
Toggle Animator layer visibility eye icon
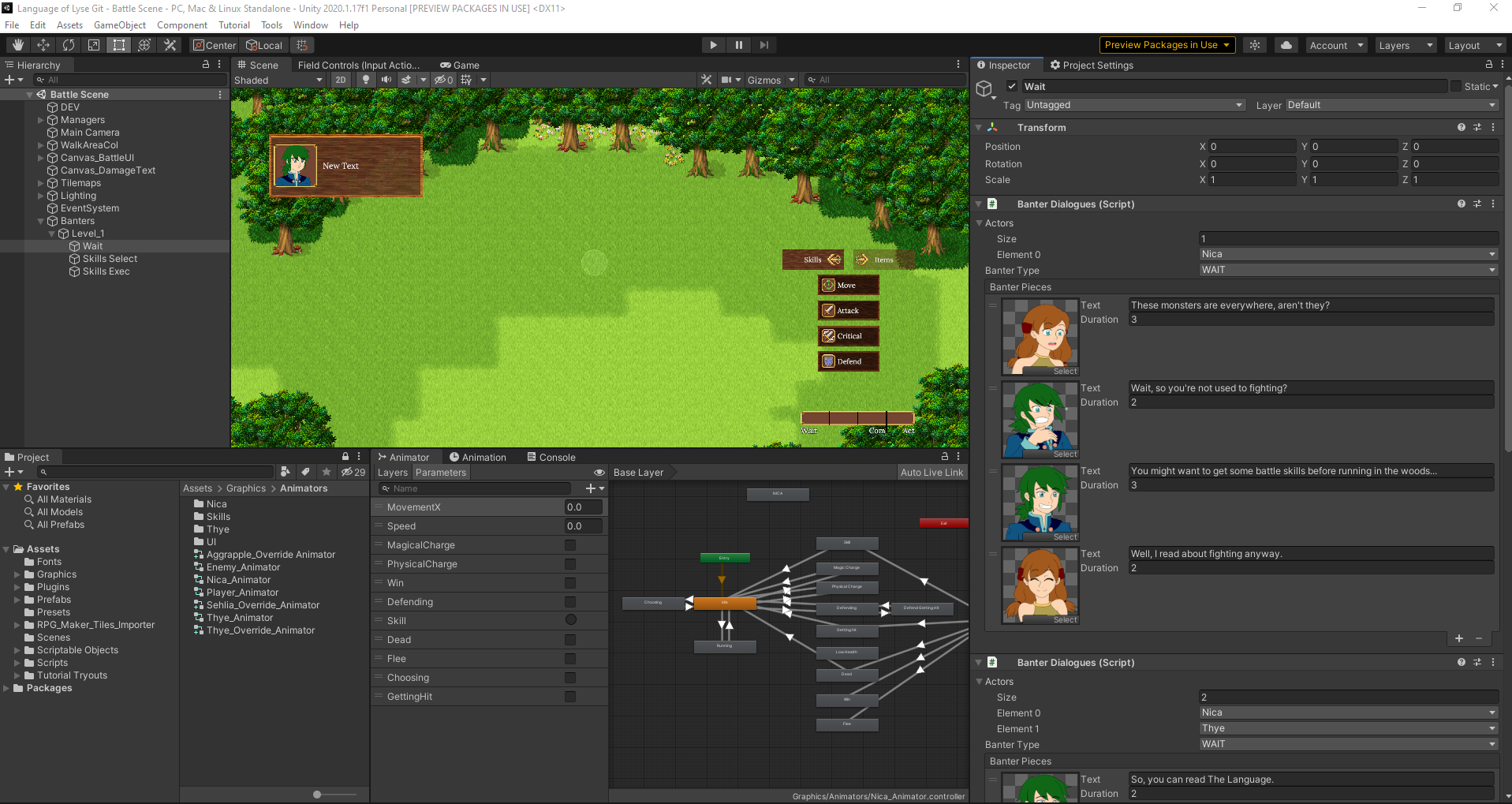pos(599,473)
